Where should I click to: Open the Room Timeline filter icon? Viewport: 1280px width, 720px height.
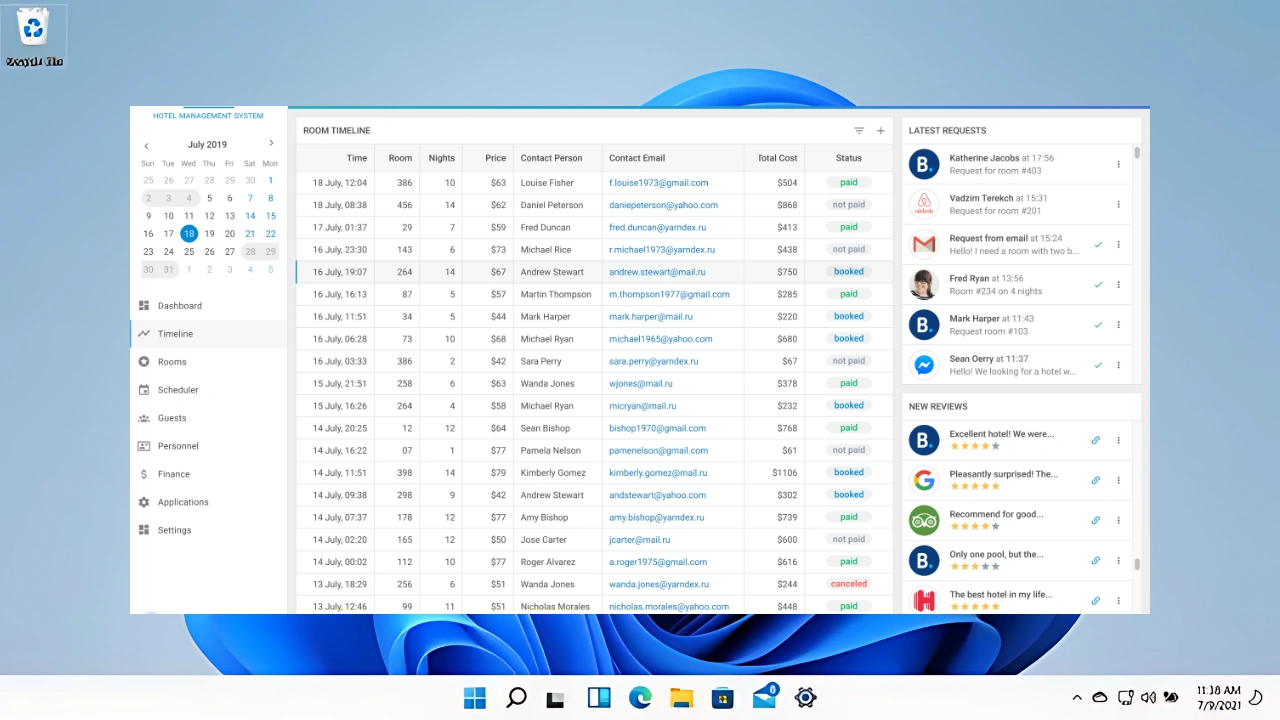[859, 131]
